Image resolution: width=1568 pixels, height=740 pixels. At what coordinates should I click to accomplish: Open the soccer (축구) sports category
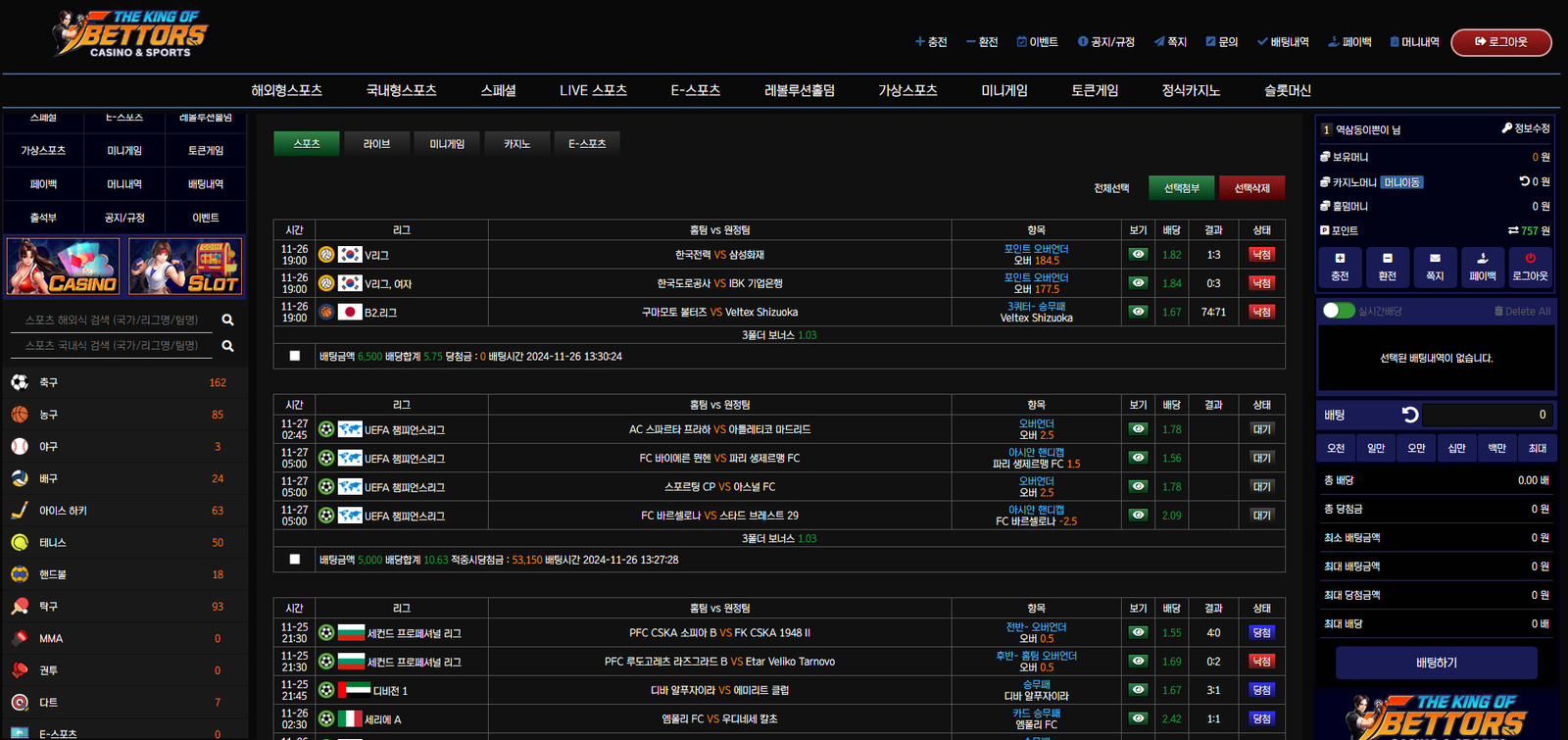48,382
